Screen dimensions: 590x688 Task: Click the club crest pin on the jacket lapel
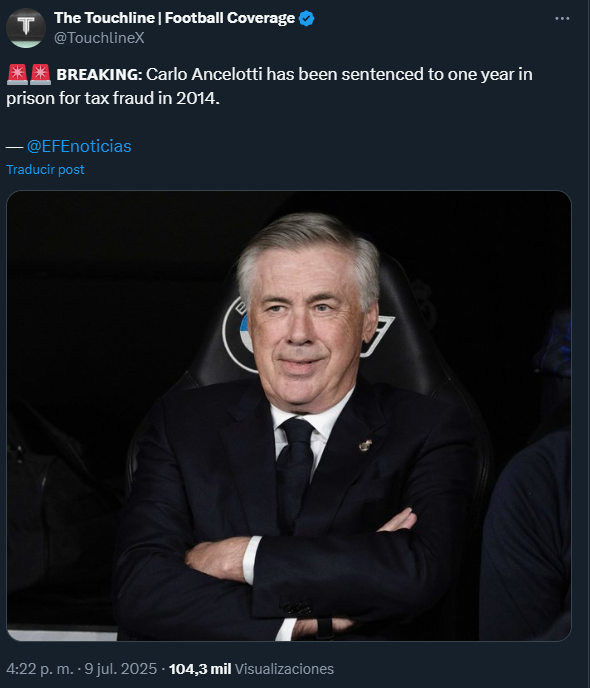coord(365,445)
